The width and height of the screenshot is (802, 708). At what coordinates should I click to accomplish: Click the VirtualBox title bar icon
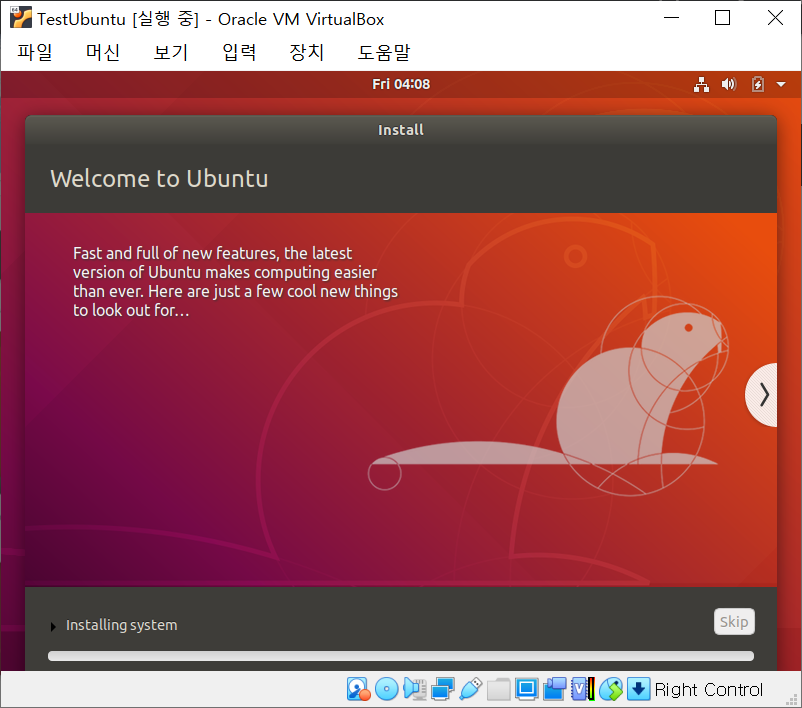point(20,18)
